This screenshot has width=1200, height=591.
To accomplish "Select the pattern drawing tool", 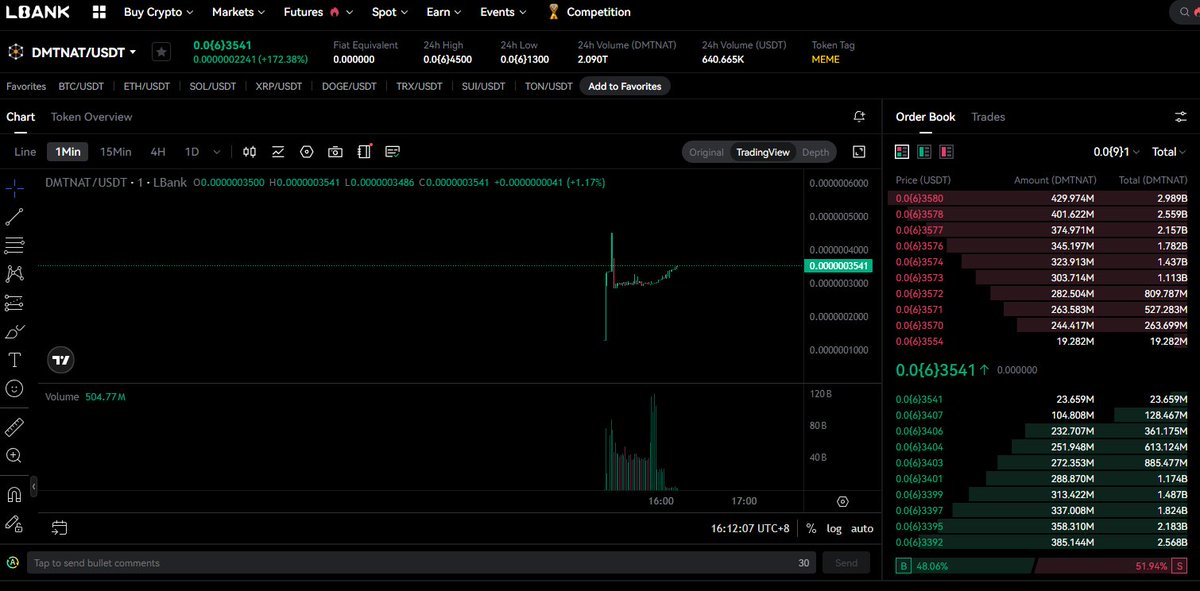I will pos(14,273).
